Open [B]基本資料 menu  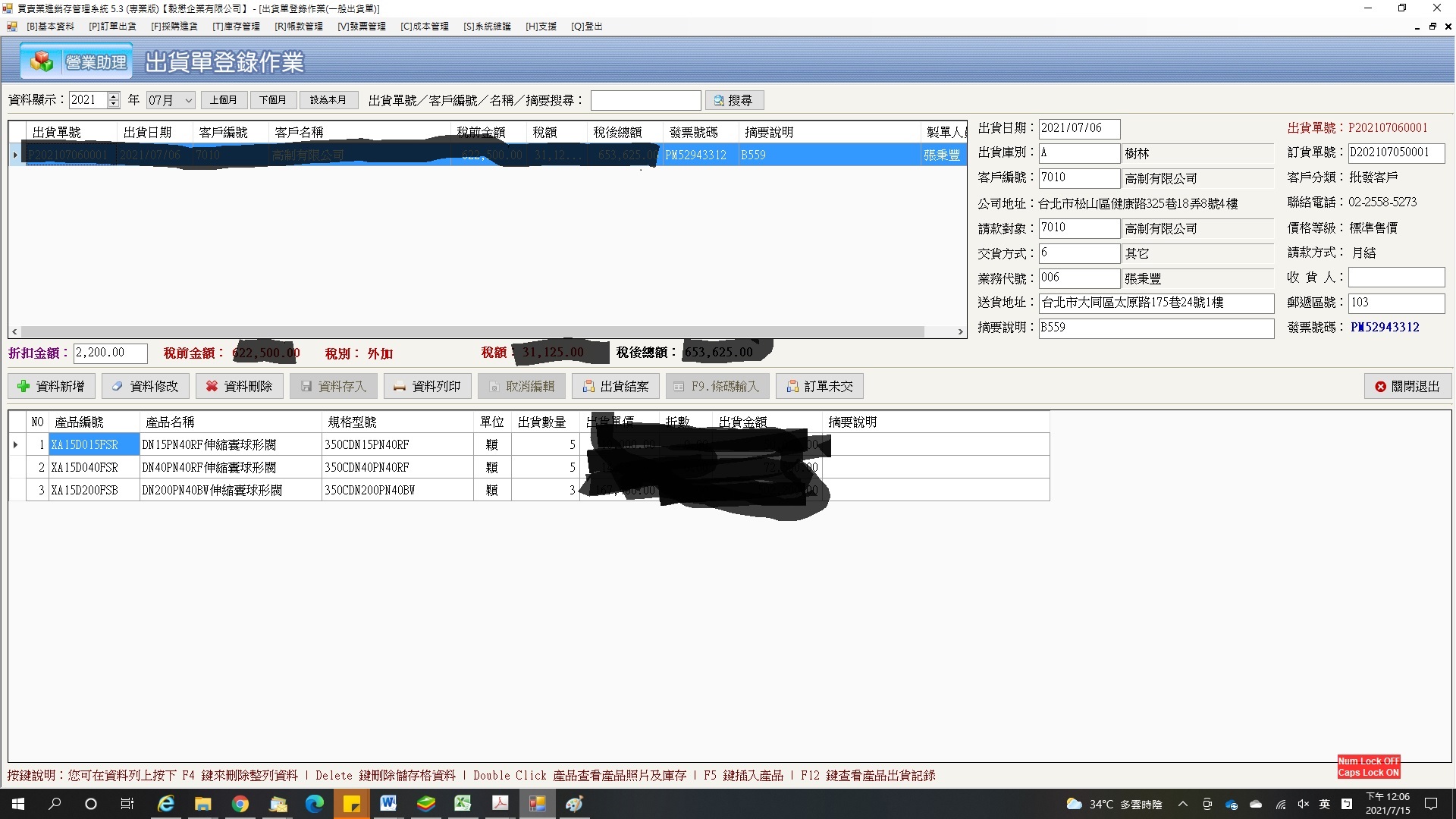(50, 27)
